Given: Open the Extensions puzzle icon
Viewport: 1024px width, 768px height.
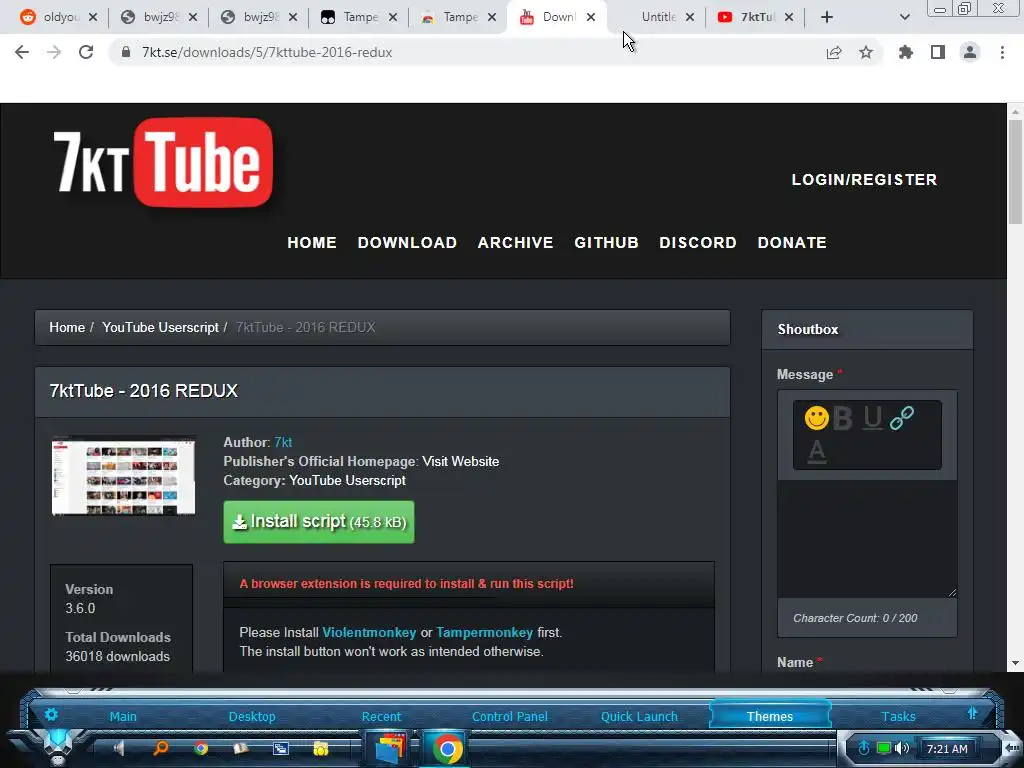Looking at the screenshot, I should 906,52.
